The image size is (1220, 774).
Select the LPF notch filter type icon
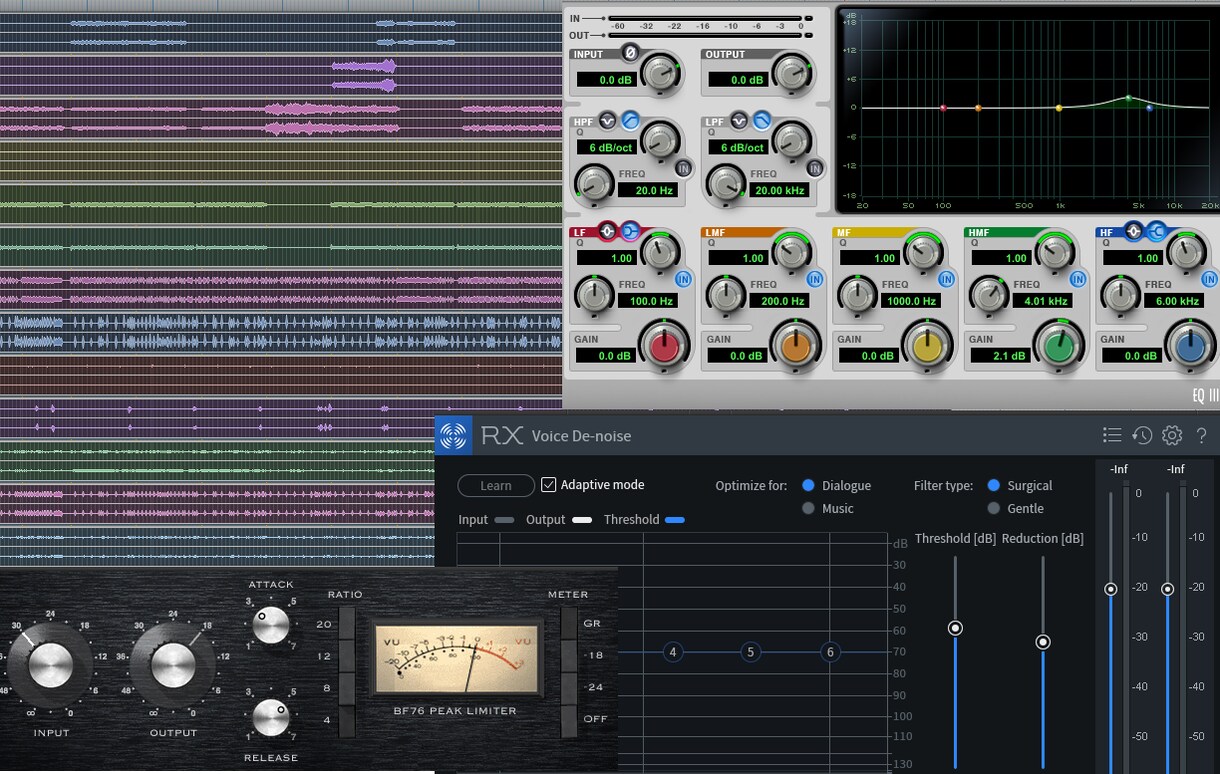pyautogui.click(x=739, y=122)
